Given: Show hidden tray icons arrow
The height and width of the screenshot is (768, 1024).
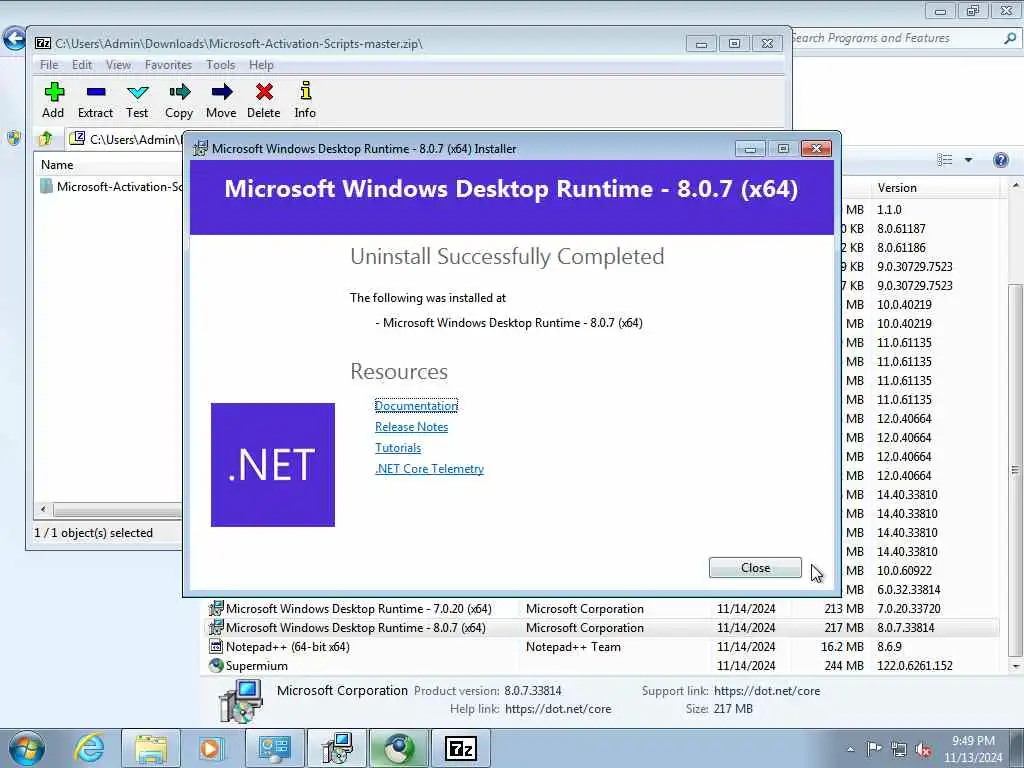Looking at the screenshot, I should click(850, 749).
